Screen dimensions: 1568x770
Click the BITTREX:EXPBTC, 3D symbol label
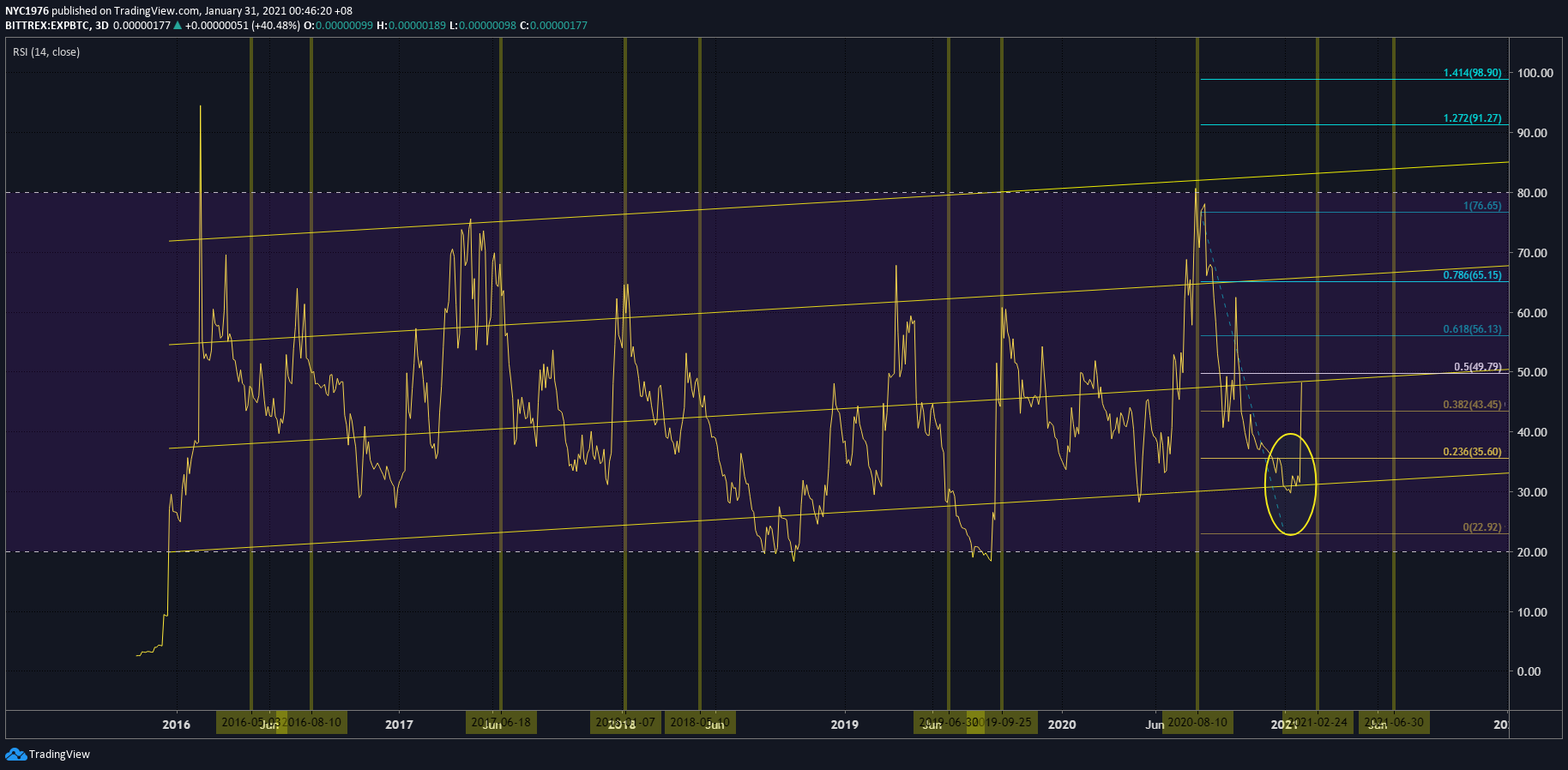pyautogui.click(x=57, y=26)
